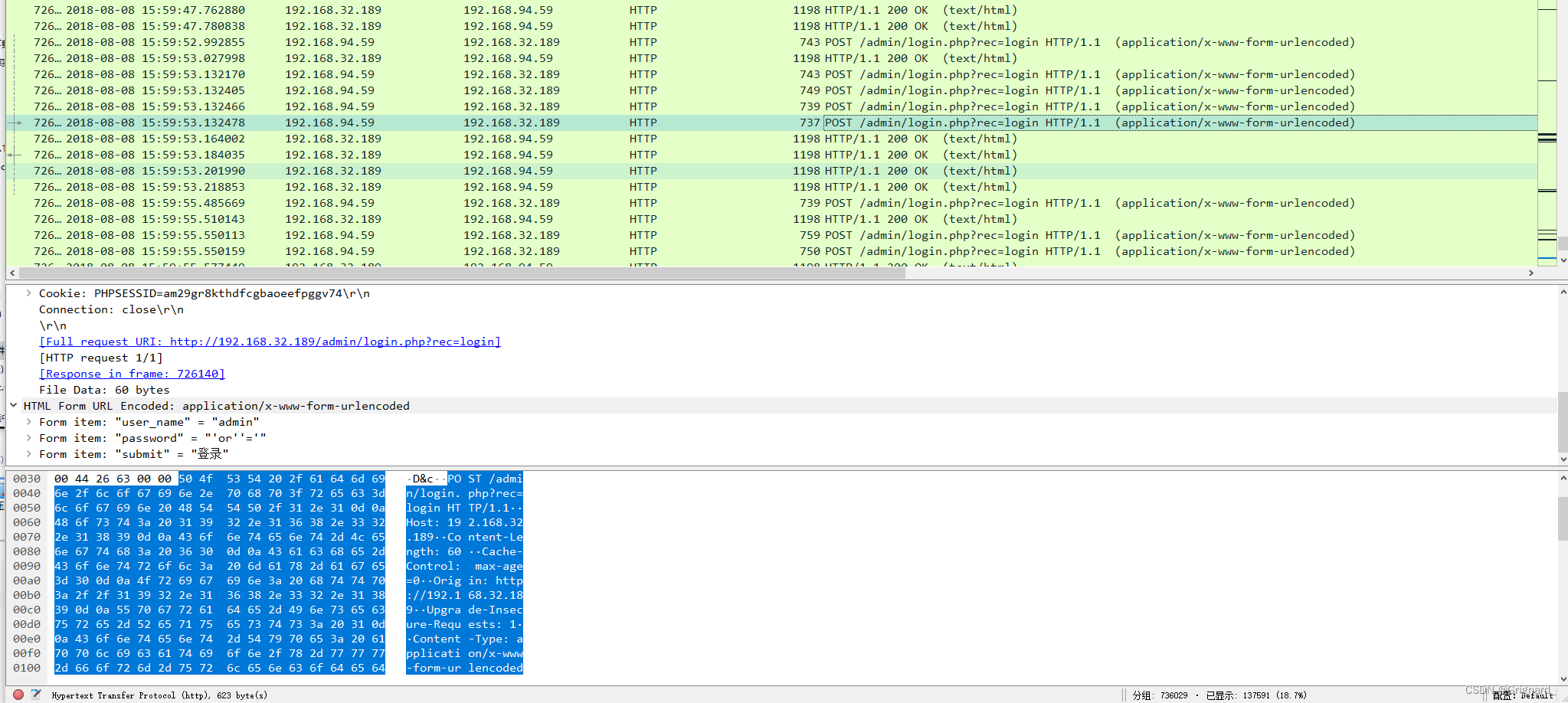Select the packet at 15:59:53.164002

[x=771, y=139]
